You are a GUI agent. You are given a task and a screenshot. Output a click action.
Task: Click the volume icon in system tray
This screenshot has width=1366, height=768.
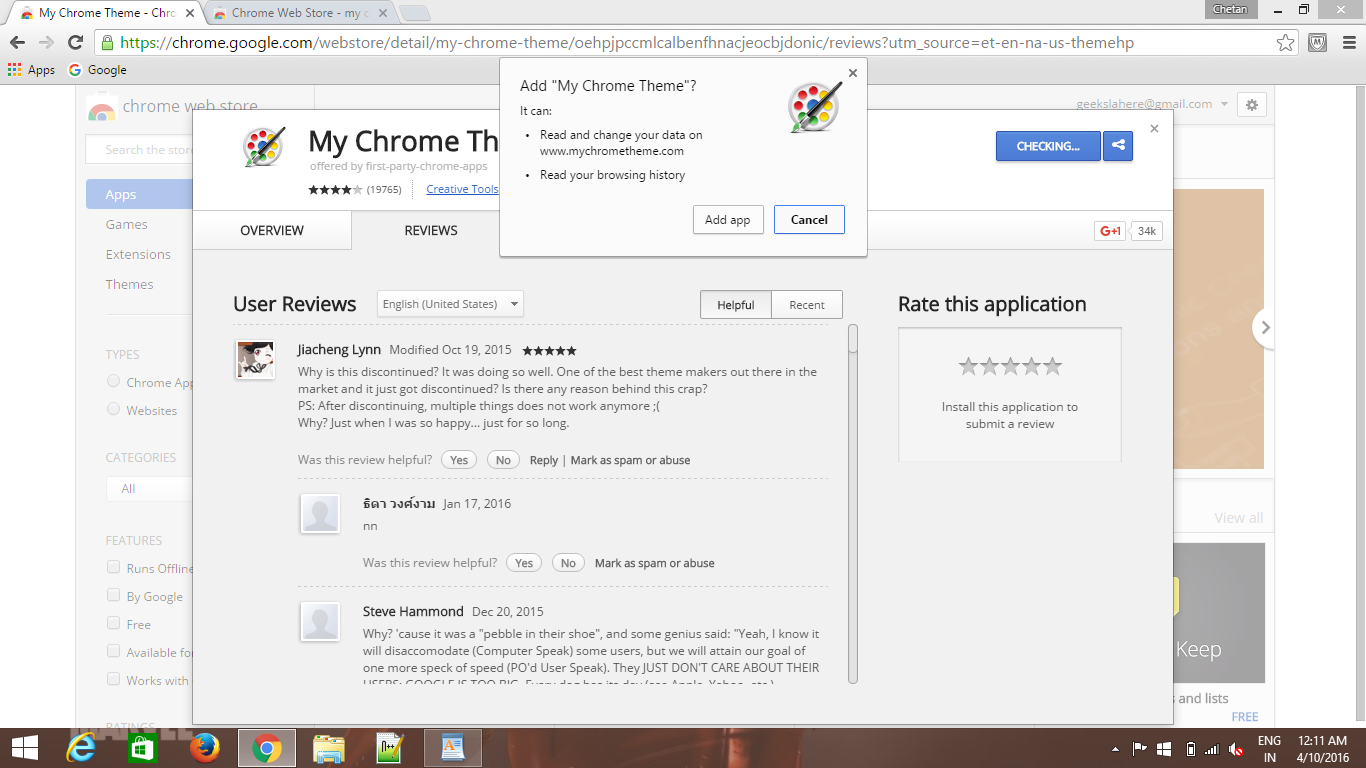coord(1236,748)
